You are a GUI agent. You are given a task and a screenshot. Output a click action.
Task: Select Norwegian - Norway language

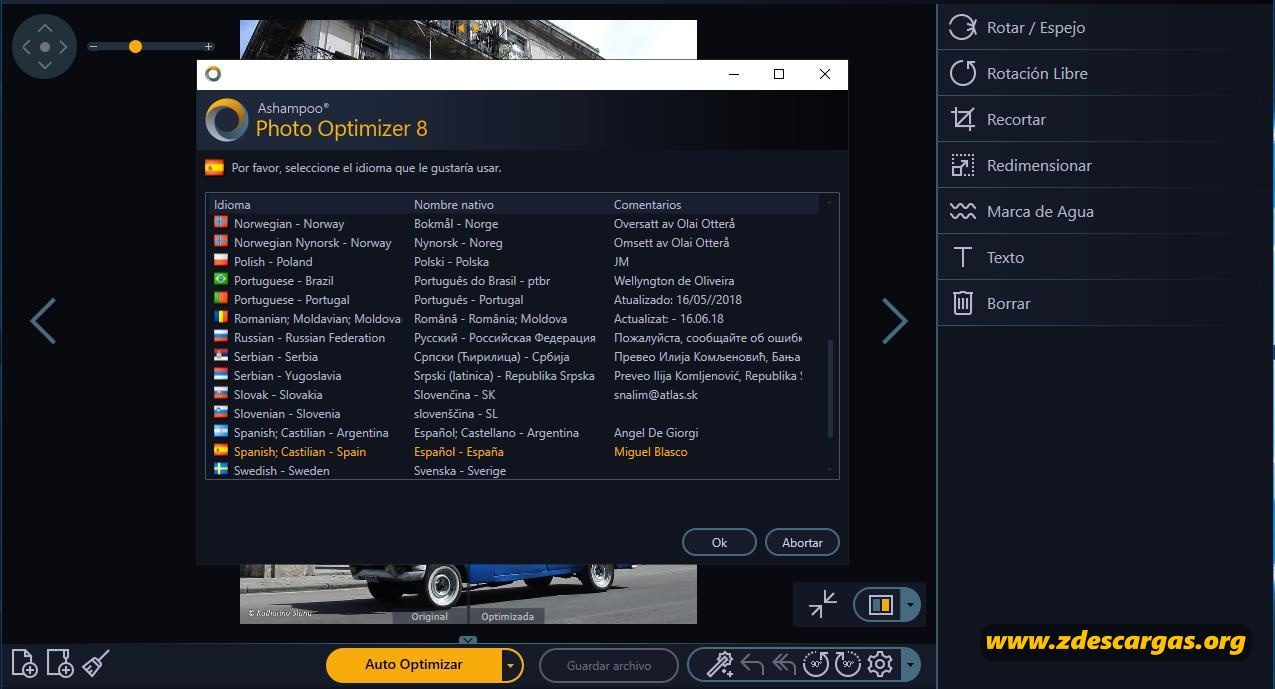tap(513, 224)
